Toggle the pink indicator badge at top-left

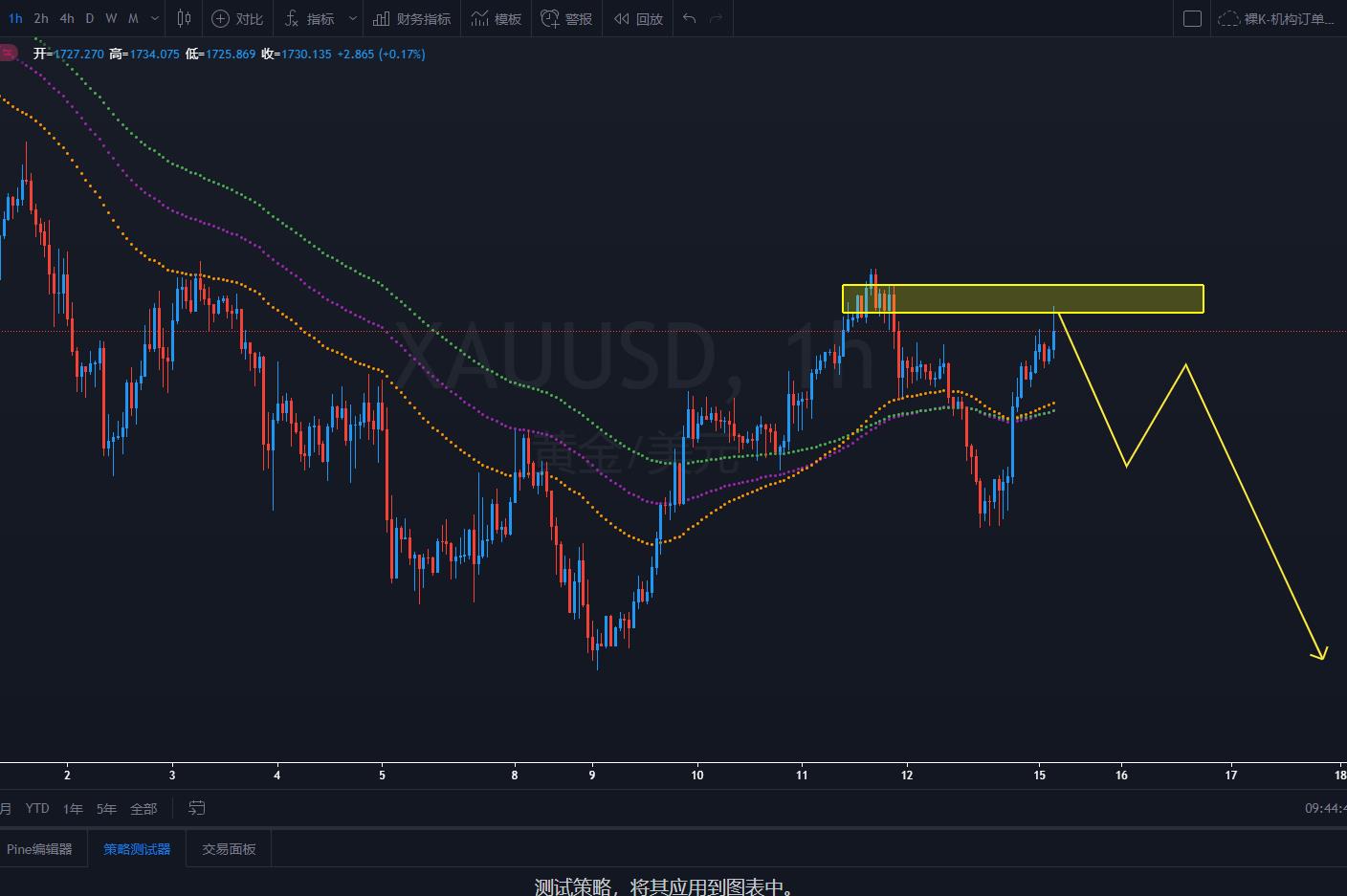pos(8,54)
